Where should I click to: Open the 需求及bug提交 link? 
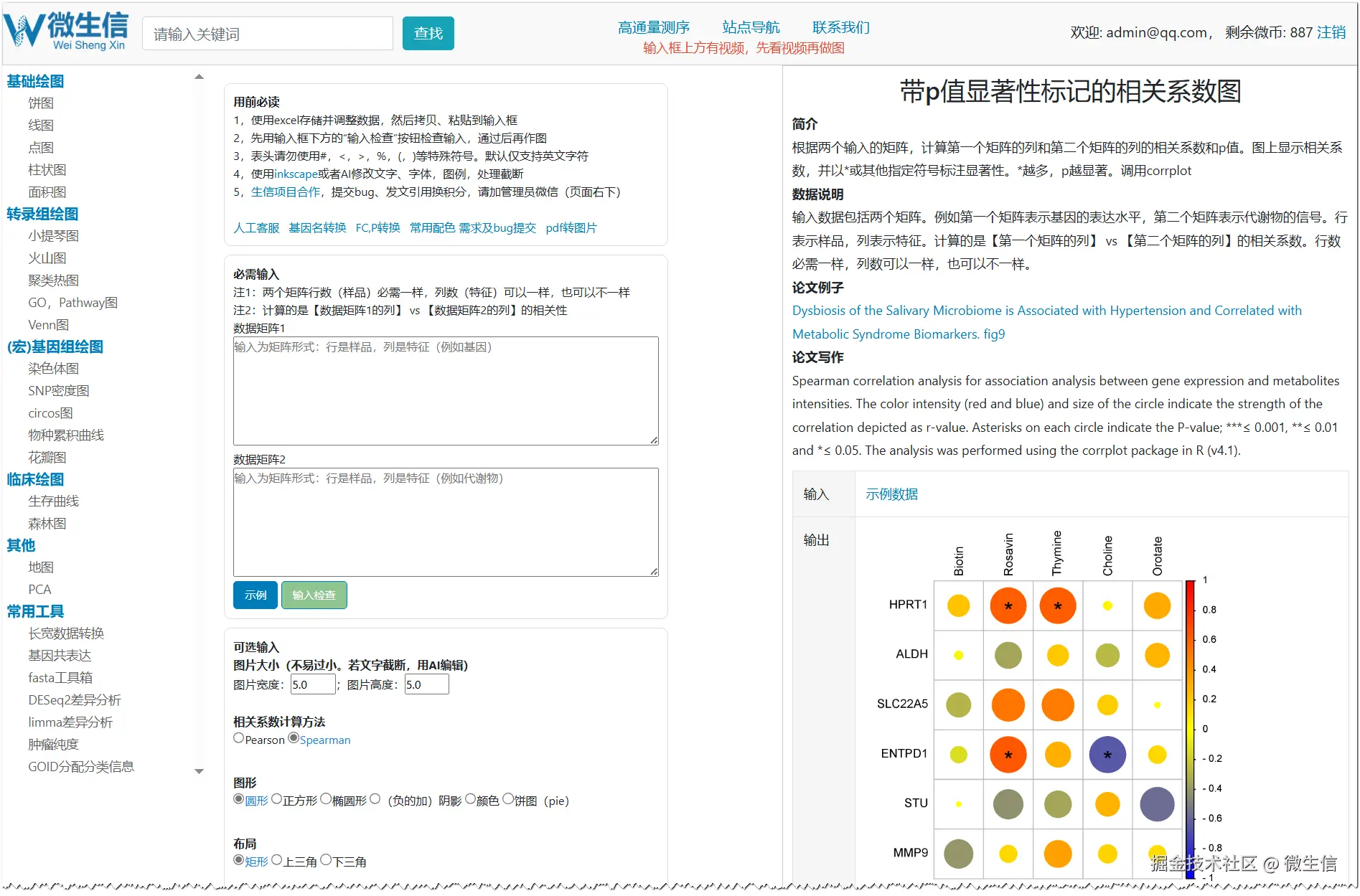point(497,228)
